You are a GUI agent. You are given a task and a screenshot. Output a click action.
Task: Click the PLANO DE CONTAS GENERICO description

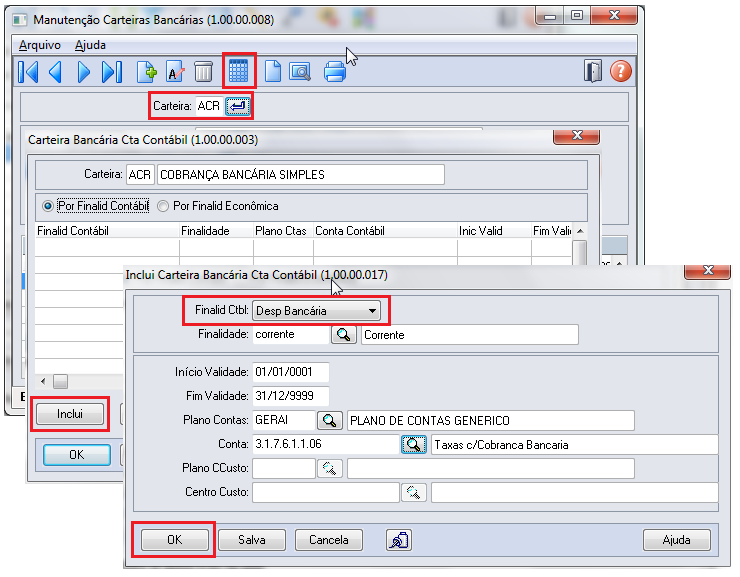pyautogui.click(x=491, y=420)
